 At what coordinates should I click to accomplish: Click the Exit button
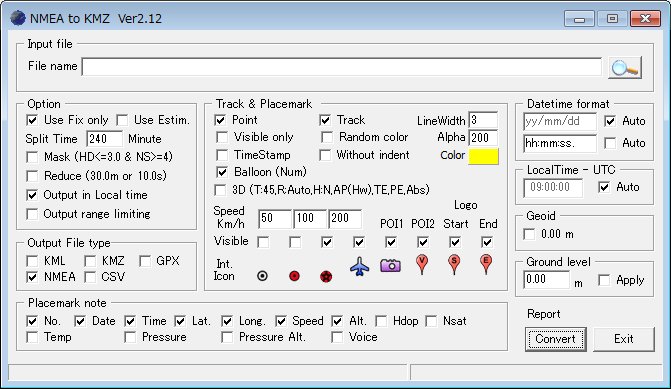click(623, 339)
